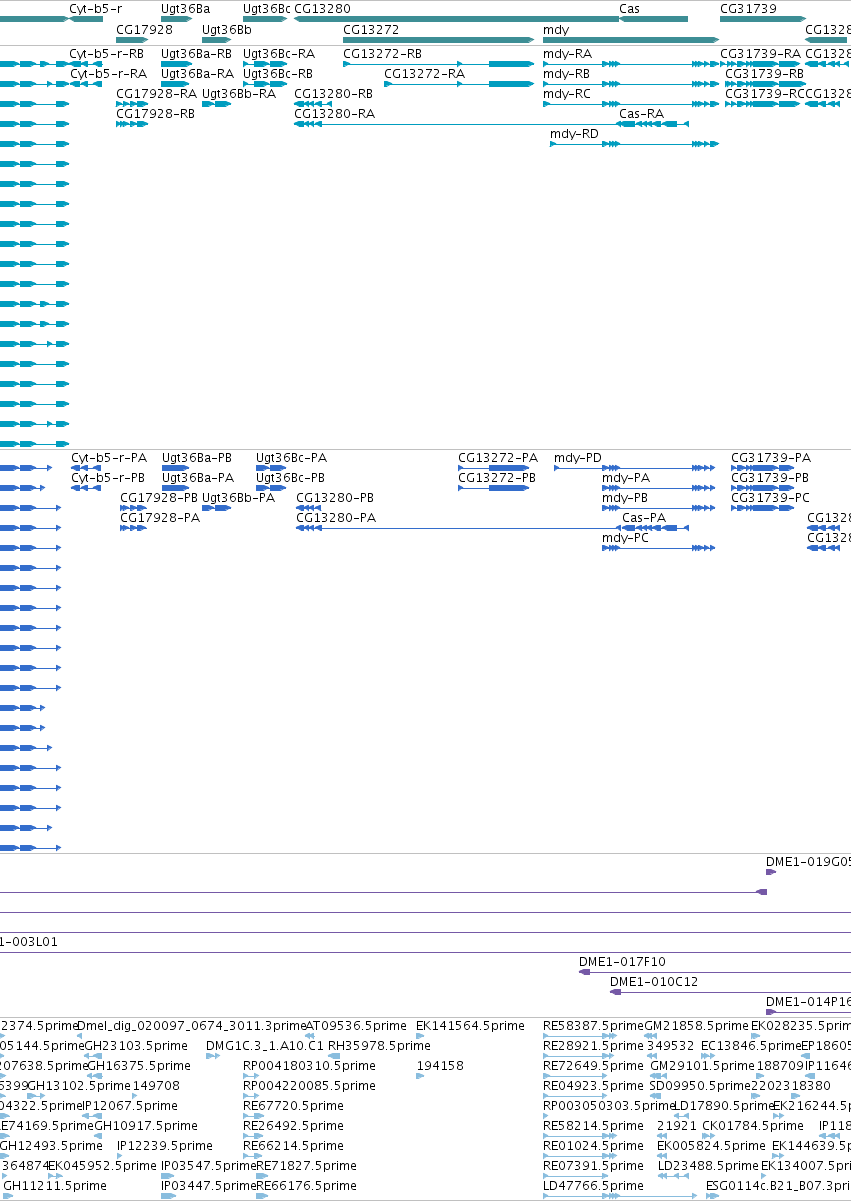
Task: Click protein label Ugt36Ba-PB
Action: [x=198, y=457]
